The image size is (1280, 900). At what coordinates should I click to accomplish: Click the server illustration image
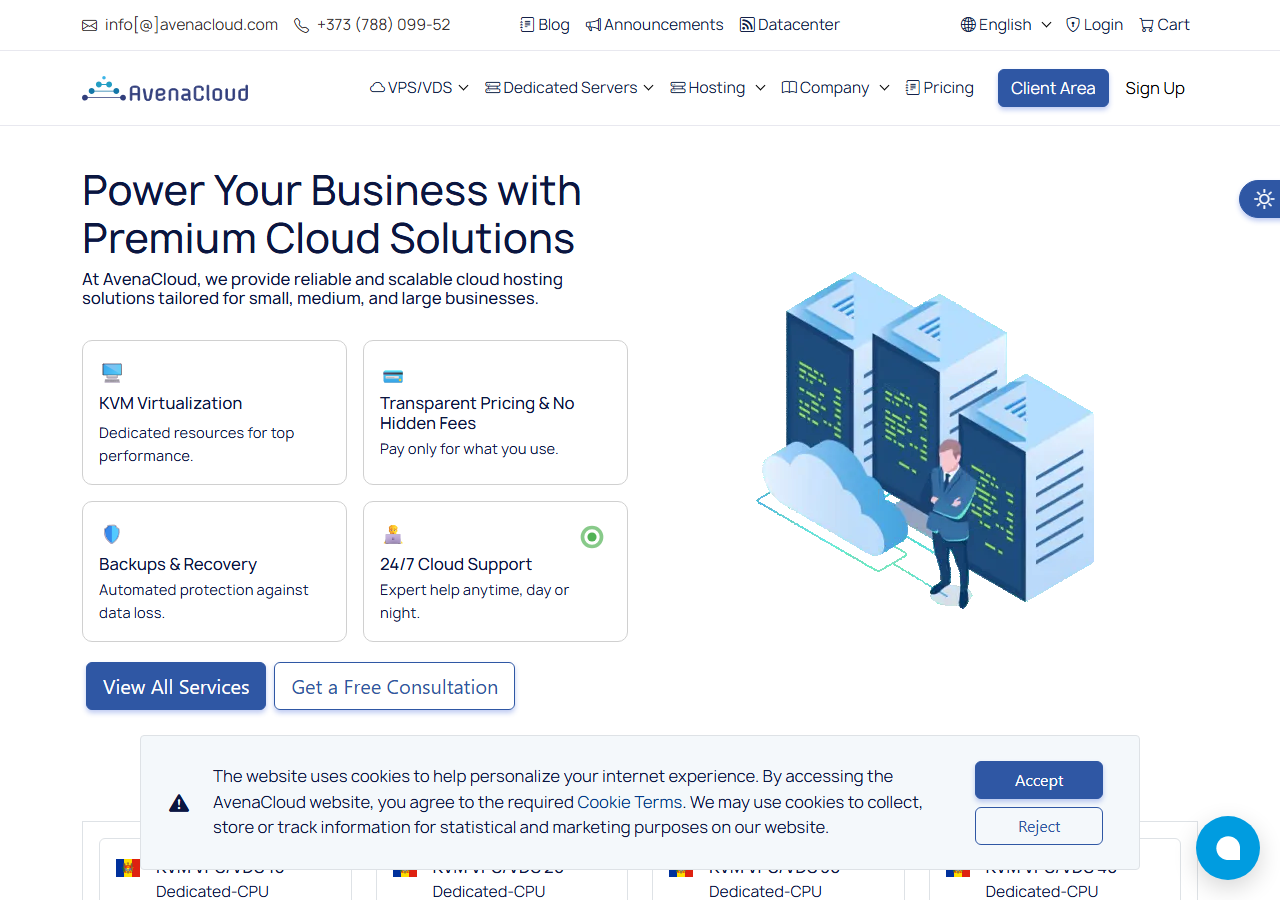coord(925,440)
